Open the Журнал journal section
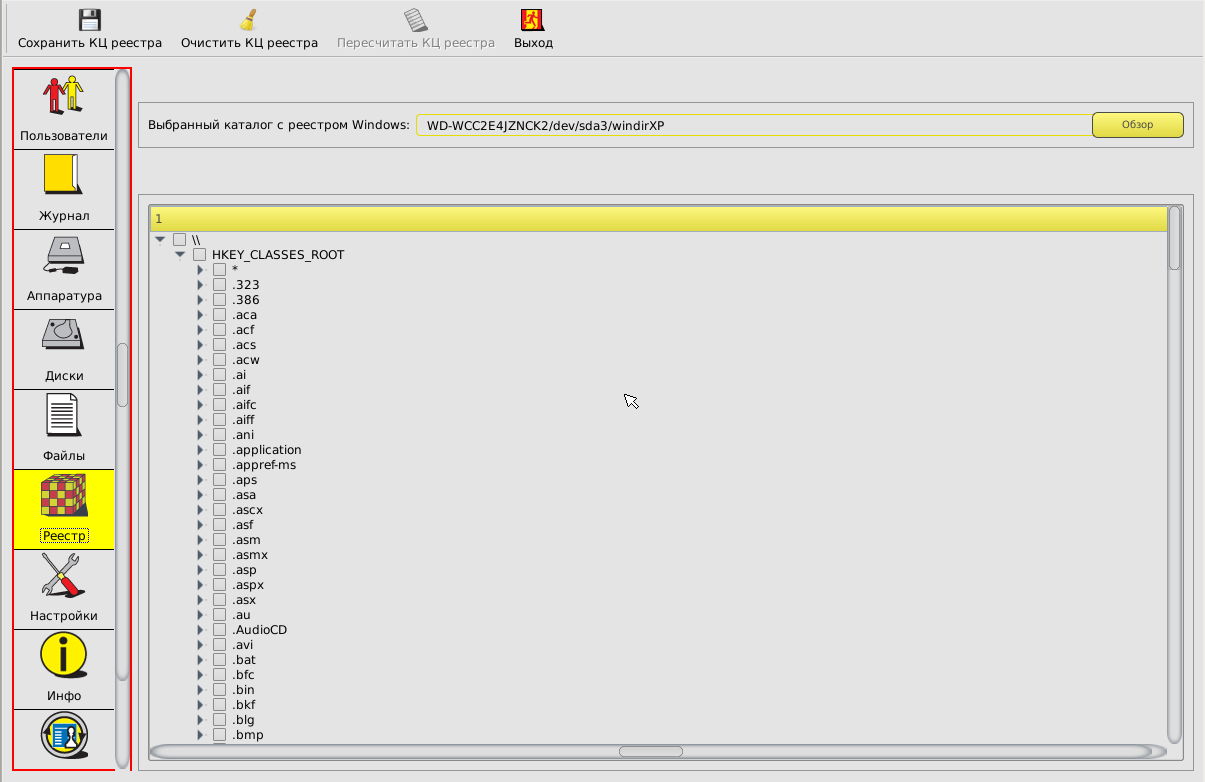Image resolution: width=1205 pixels, height=782 pixels. click(64, 190)
